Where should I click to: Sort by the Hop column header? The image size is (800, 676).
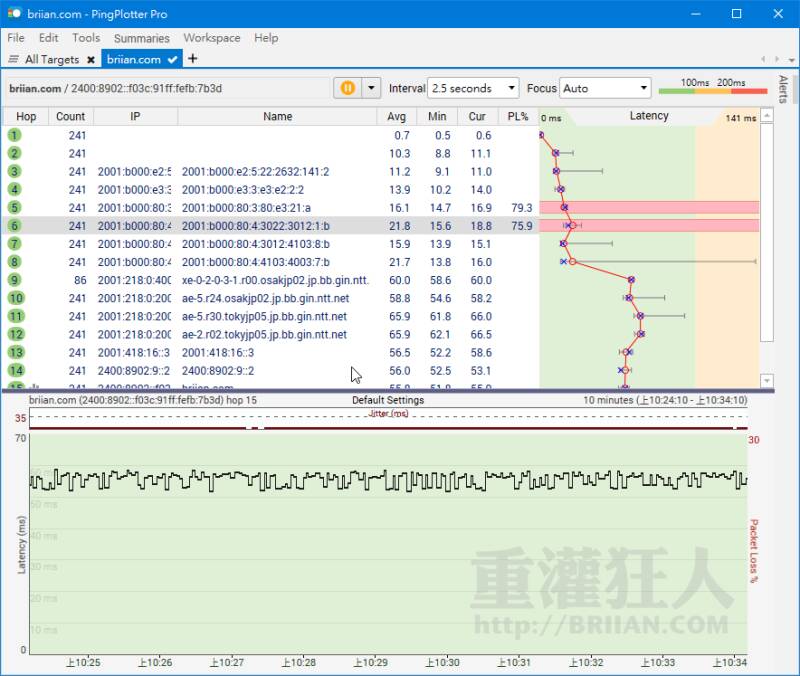coord(26,117)
